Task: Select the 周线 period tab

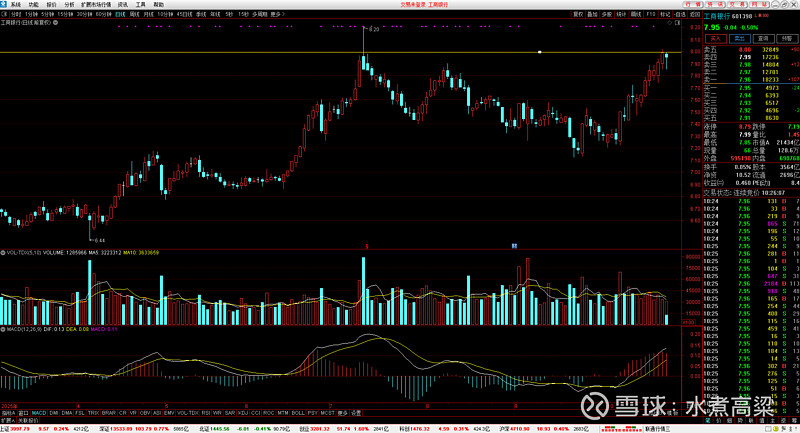Action: pos(135,14)
